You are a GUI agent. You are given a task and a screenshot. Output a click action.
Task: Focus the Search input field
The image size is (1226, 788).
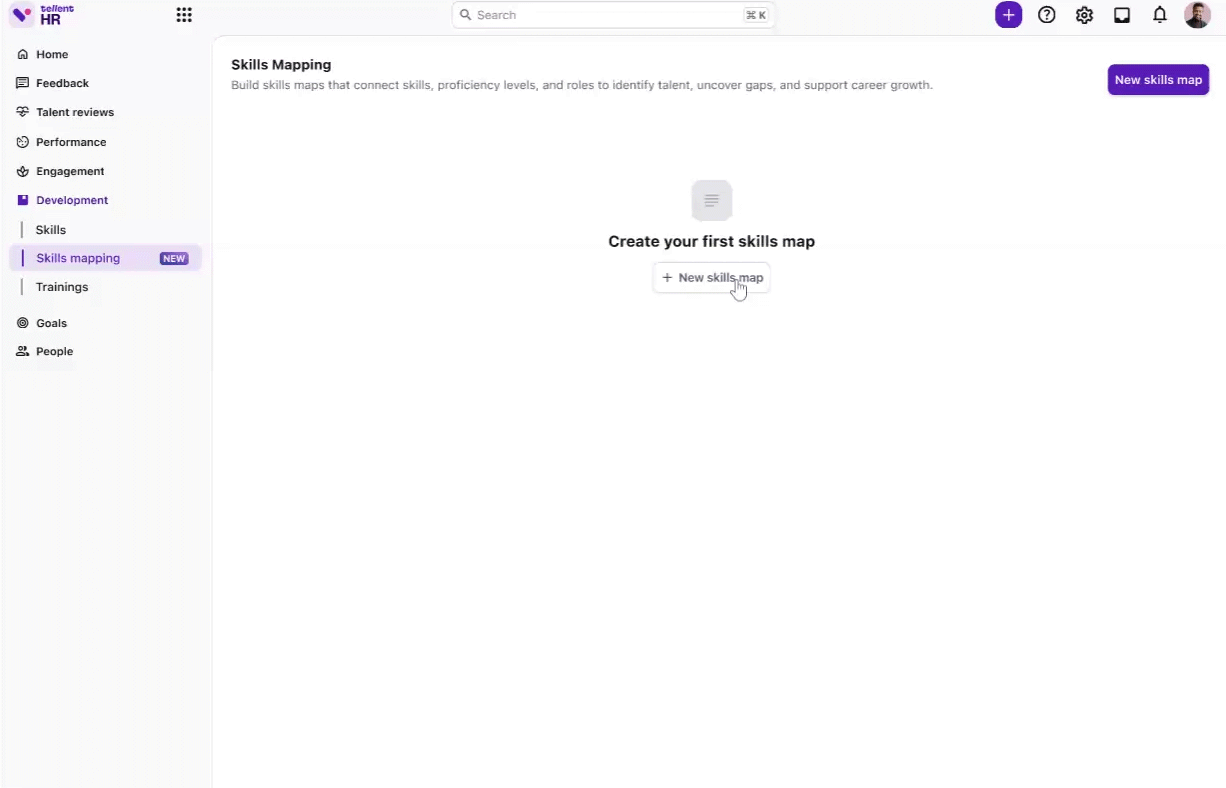coord(613,15)
